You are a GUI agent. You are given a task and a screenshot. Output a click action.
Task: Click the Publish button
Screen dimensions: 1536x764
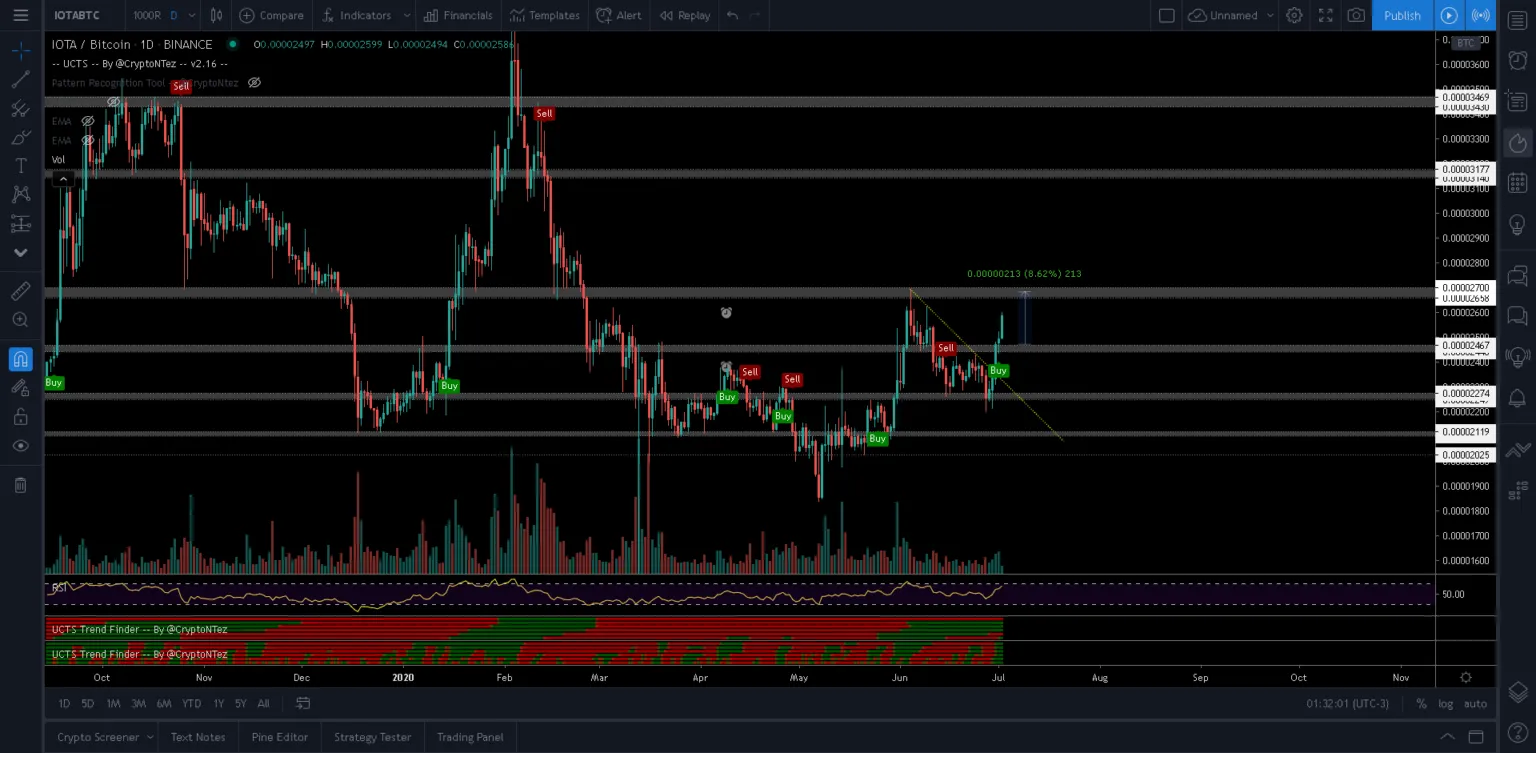coord(1402,15)
